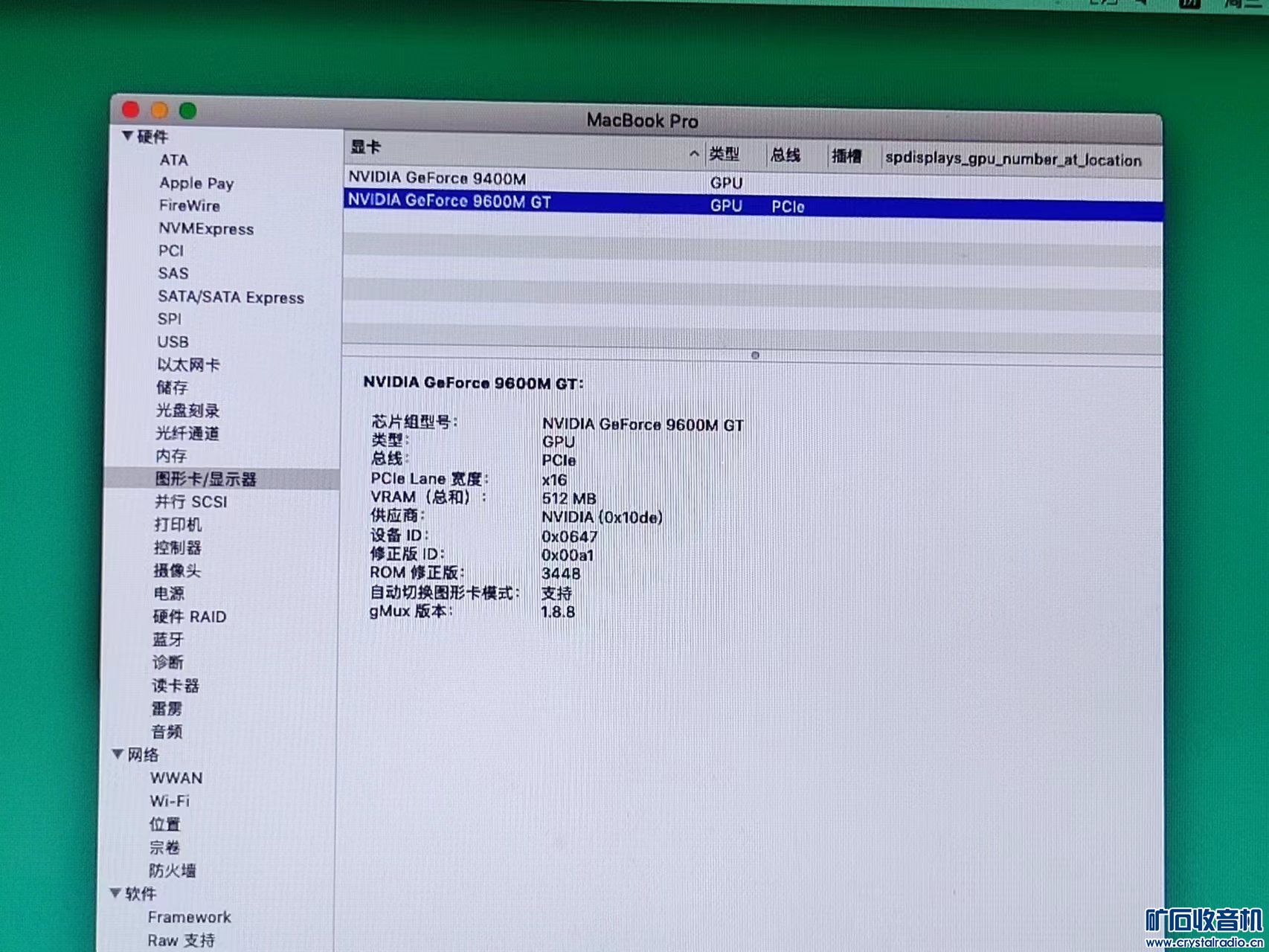Minimize the MacBook Pro window
1269x952 pixels.
coord(159,111)
